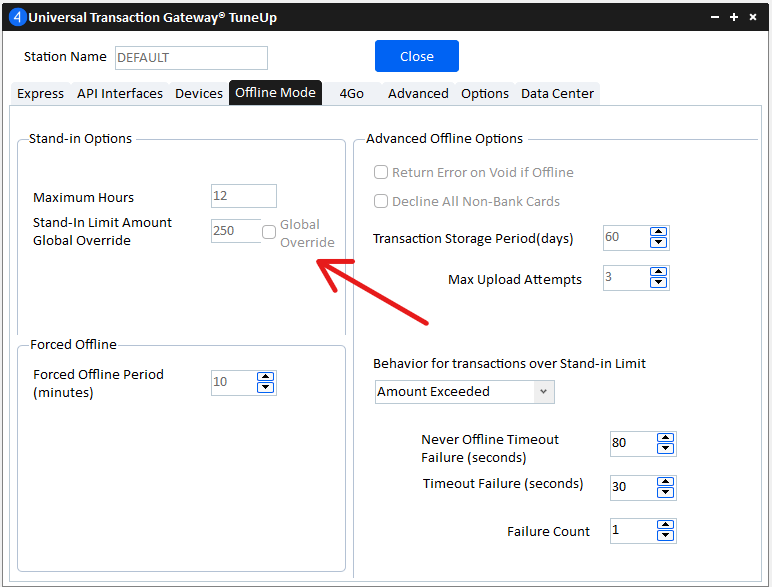Open the API Interfaces tab

(120, 94)
